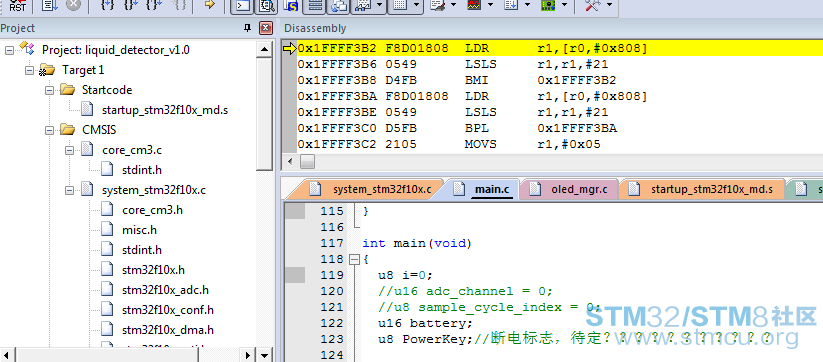The width and height of the screenshot is (823, 362).
Task: Collapse the Target 1 node
Action: [29, 70]
